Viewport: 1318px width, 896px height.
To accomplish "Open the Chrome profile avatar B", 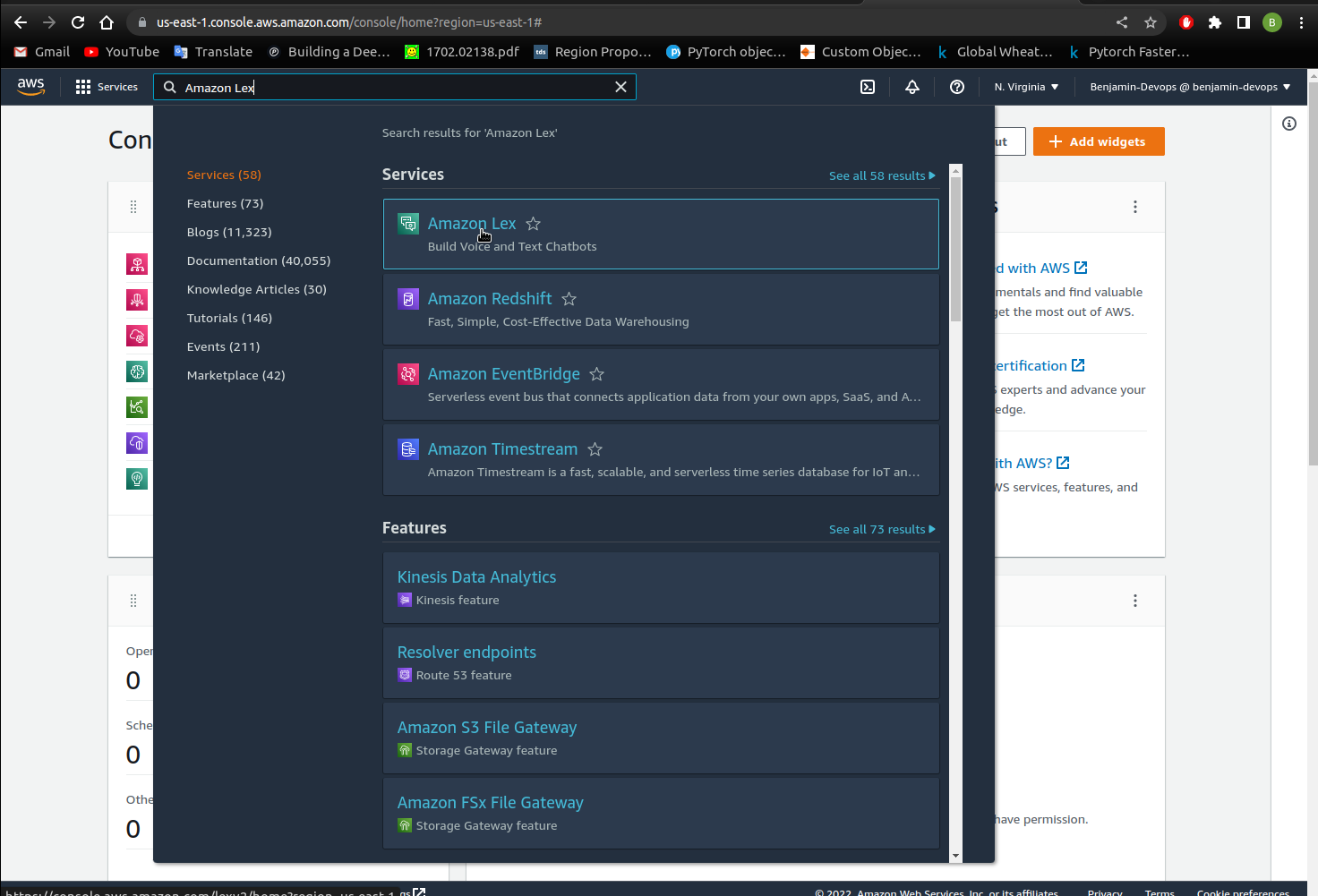I will point(1272,22).
